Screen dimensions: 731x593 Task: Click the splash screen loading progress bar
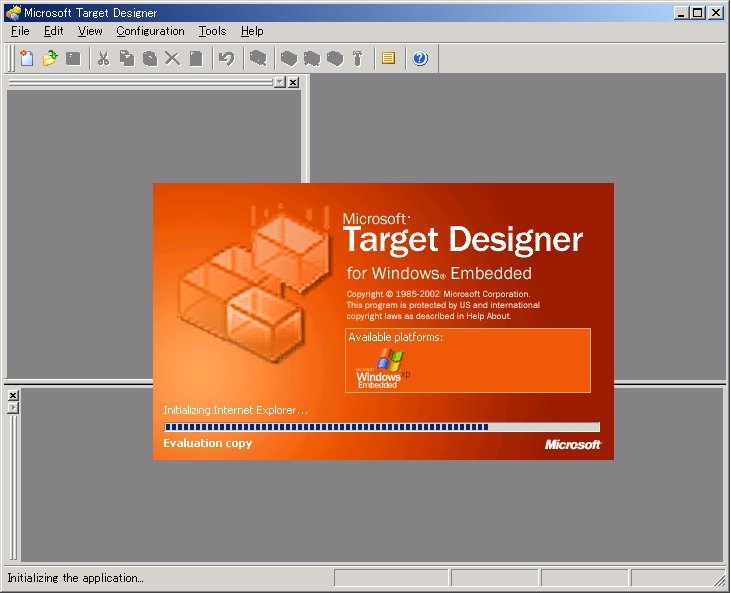click(x=382, y=427)
